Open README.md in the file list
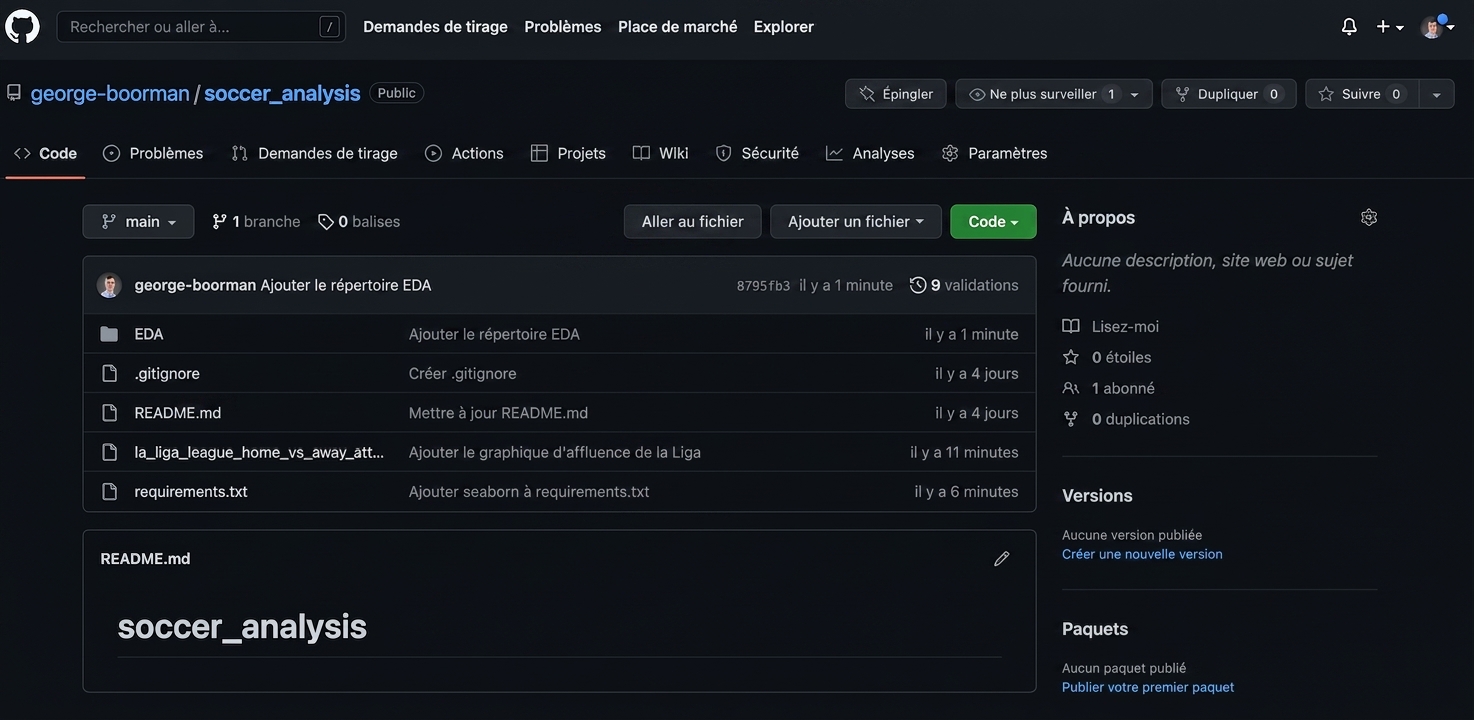 pos(178,413)
